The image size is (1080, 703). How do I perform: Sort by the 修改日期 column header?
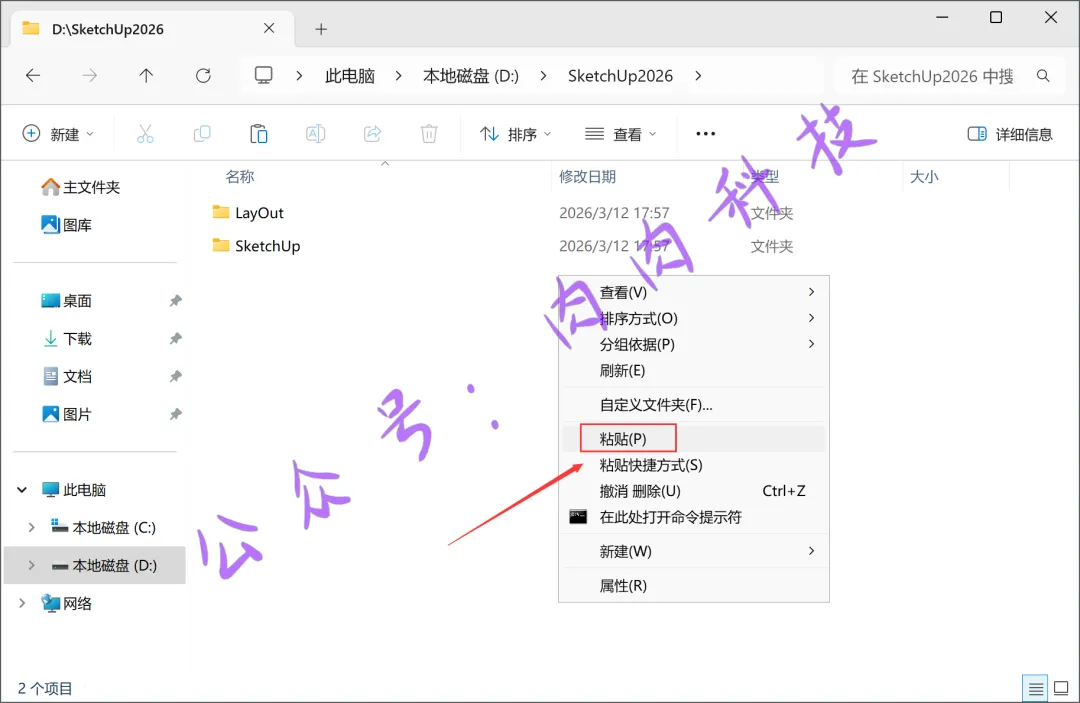click(588, 177)
